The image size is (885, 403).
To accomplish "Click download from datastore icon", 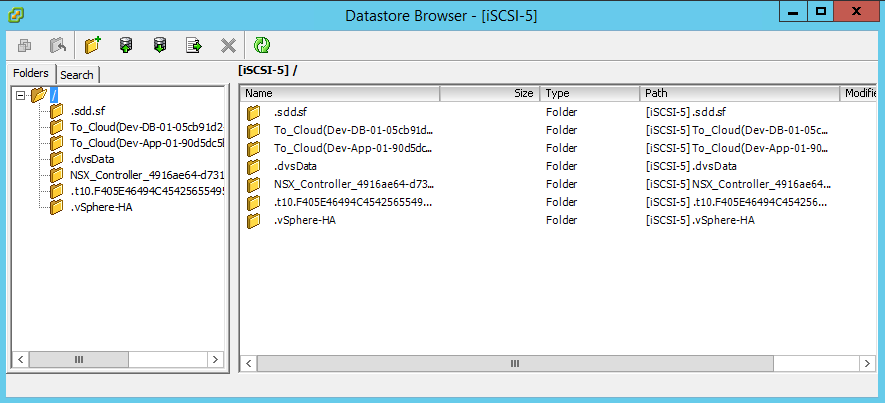I will (x=159, y=45).
